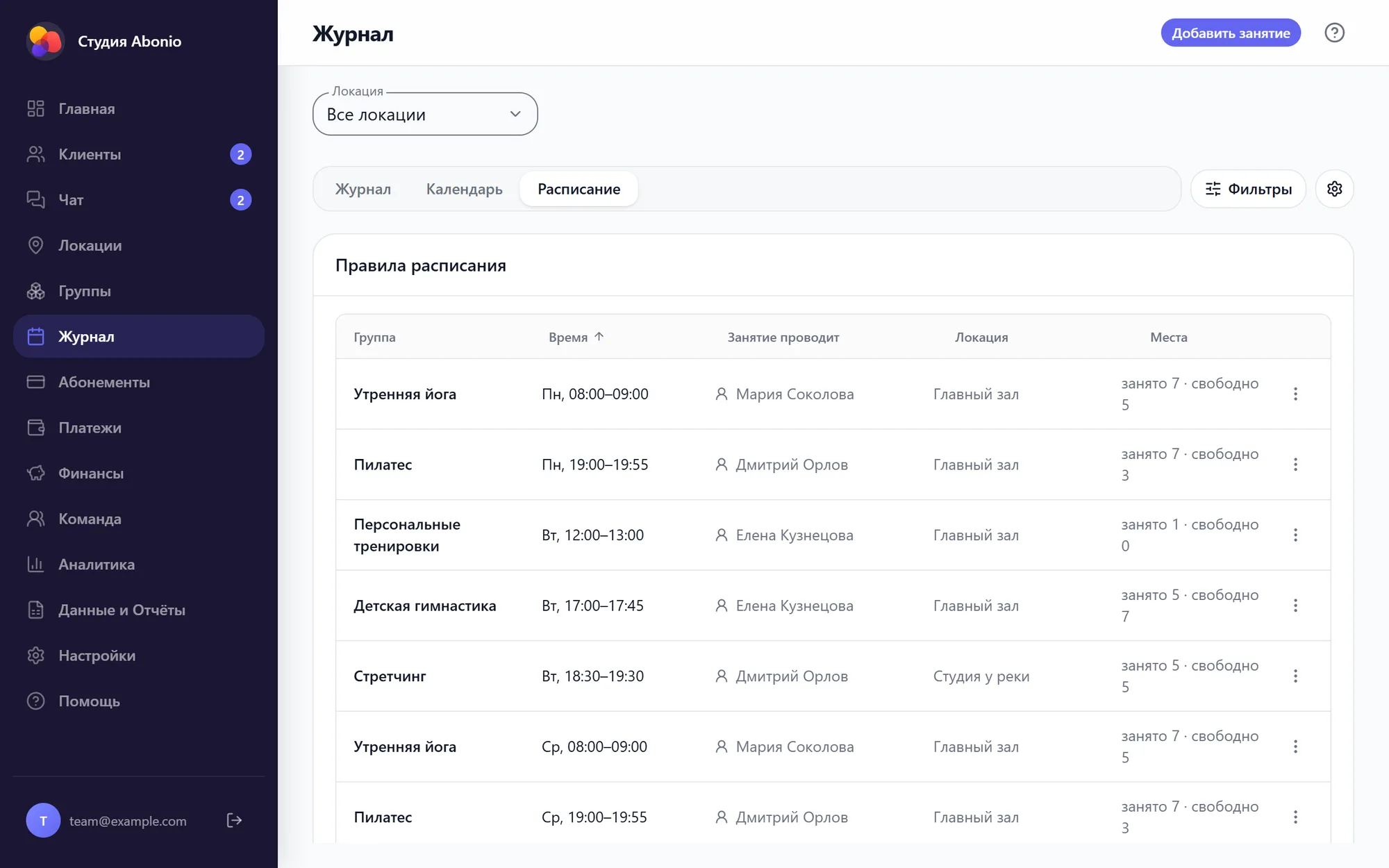Select the Расписание tab
This screenshot has height=868, width=1389.
(579, 189)
